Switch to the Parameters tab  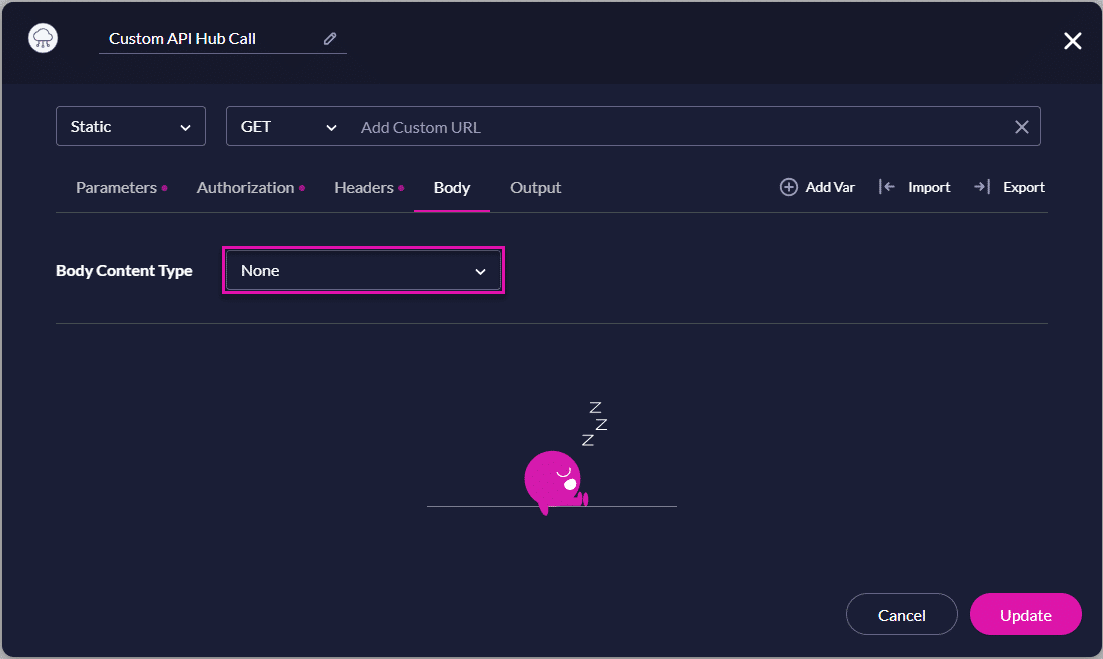[x=116, y=188]
